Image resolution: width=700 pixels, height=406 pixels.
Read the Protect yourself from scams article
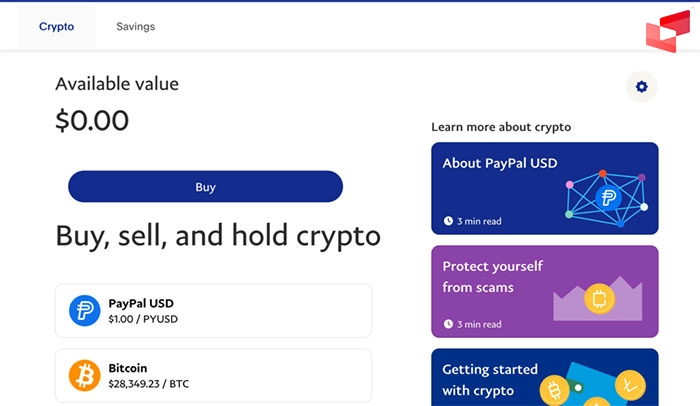click(x=493, y=277)
